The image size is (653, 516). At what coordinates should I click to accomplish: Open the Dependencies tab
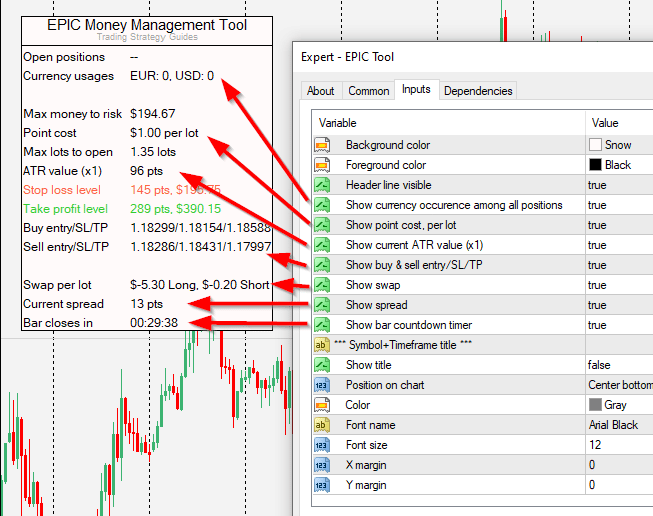click(x=478, y=91)
